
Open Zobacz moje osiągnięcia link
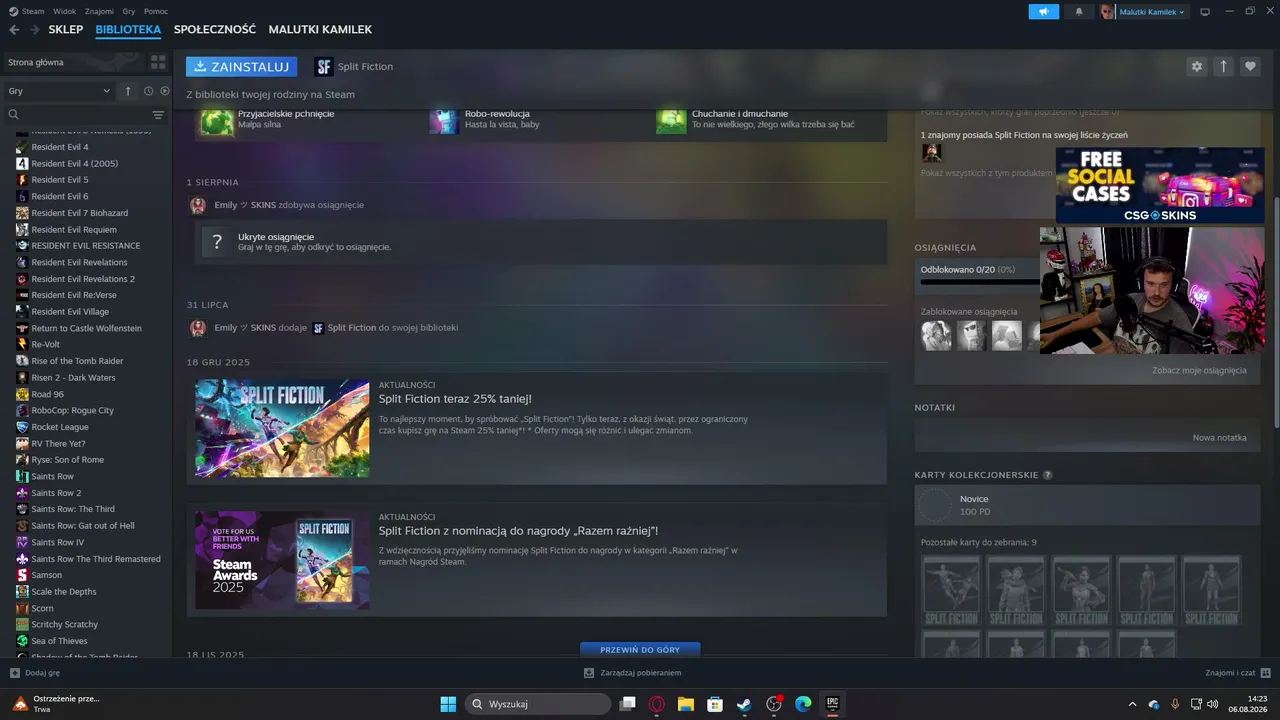coord(1199,370)
